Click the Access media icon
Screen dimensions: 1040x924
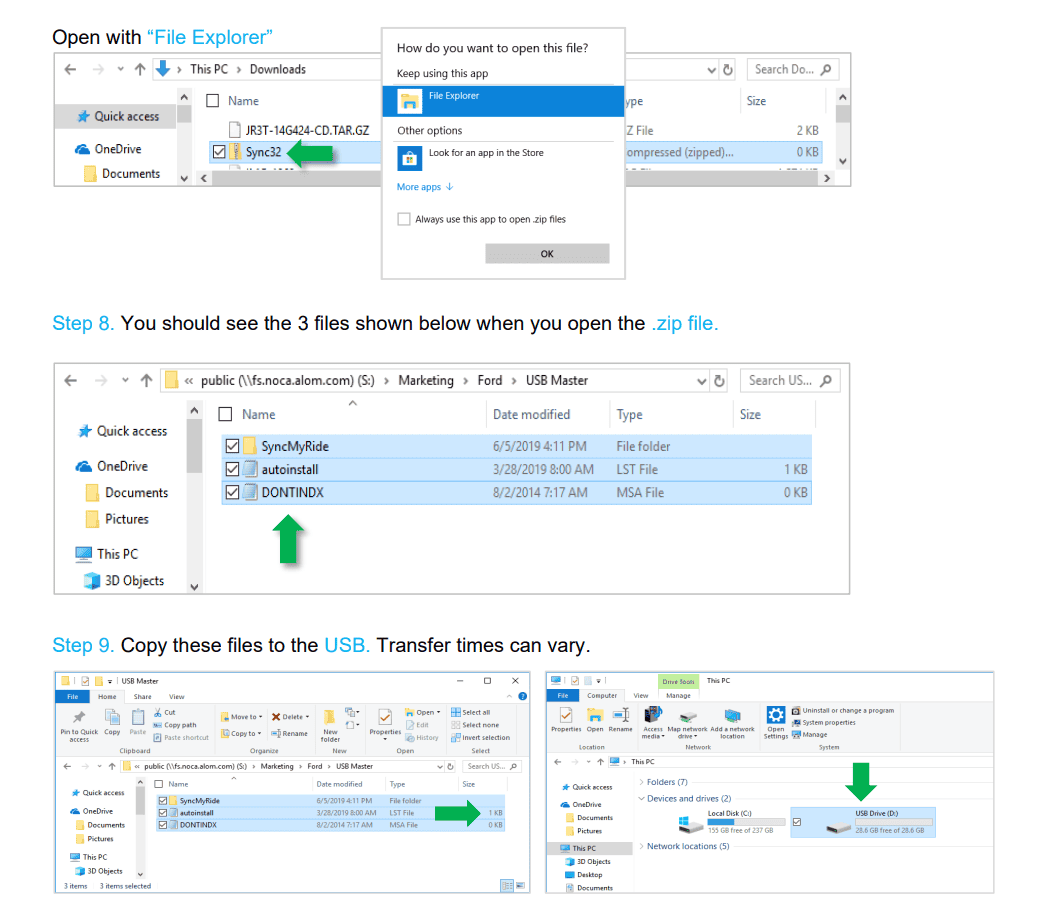(x=653, y=716)
